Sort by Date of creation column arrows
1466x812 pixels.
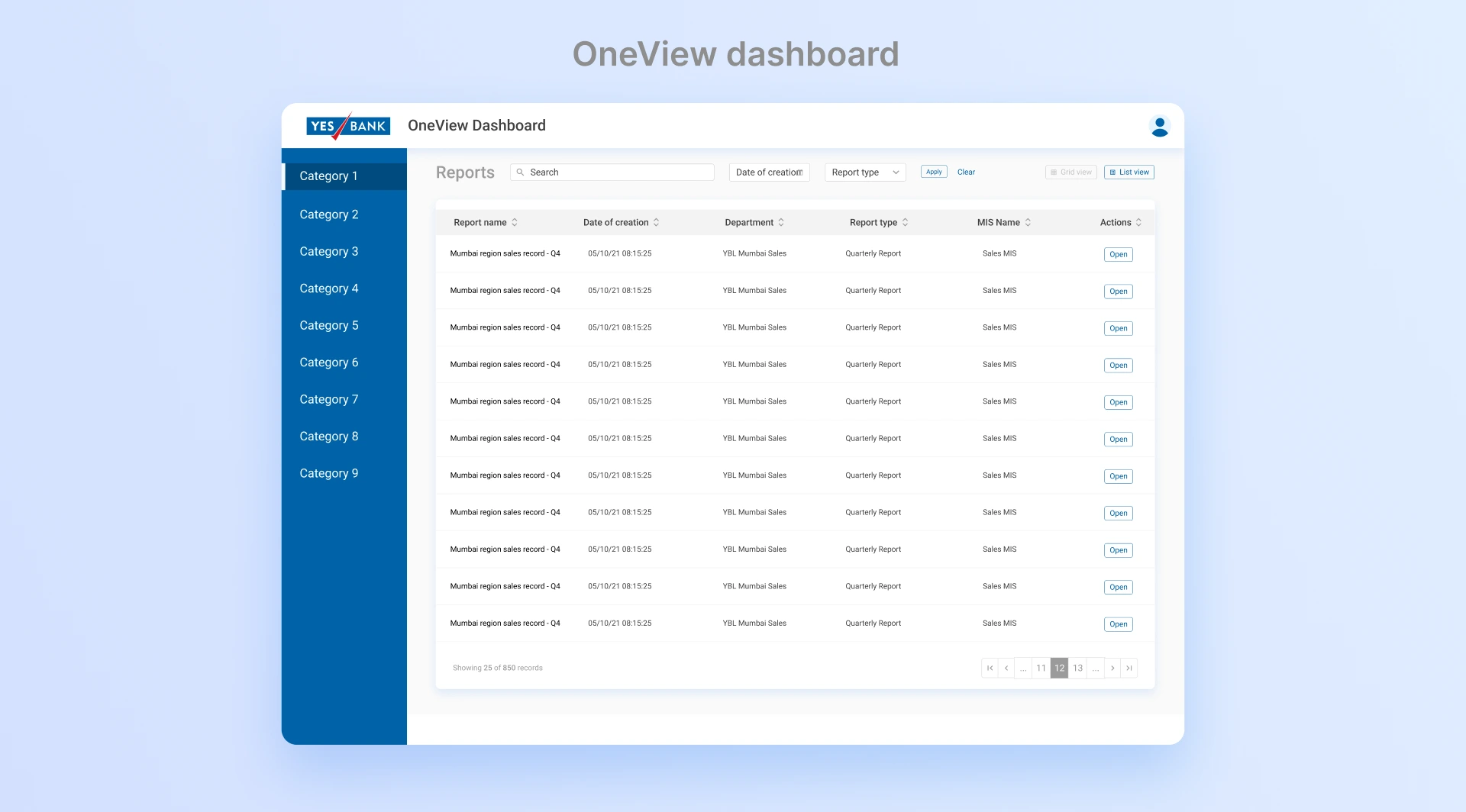(x=657, y=222)
